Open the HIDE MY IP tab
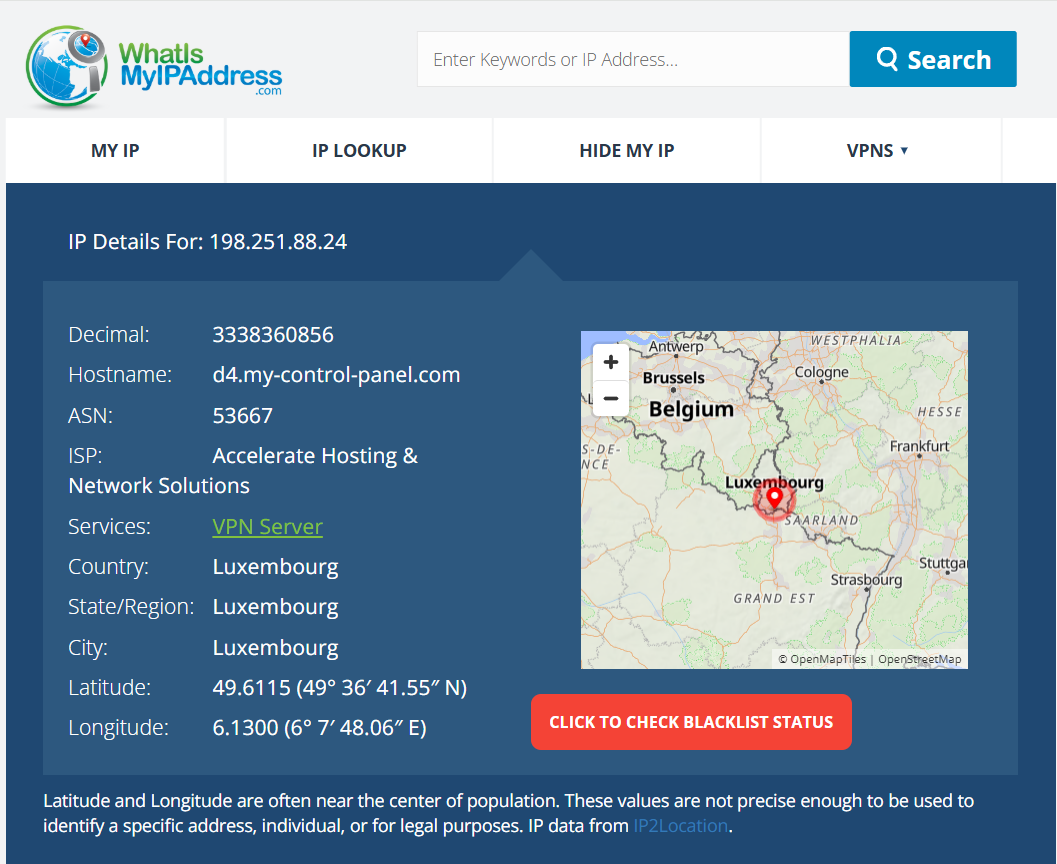Image resolution: width=1057 pixels, height=864 pixels. [x=627, y=150]
